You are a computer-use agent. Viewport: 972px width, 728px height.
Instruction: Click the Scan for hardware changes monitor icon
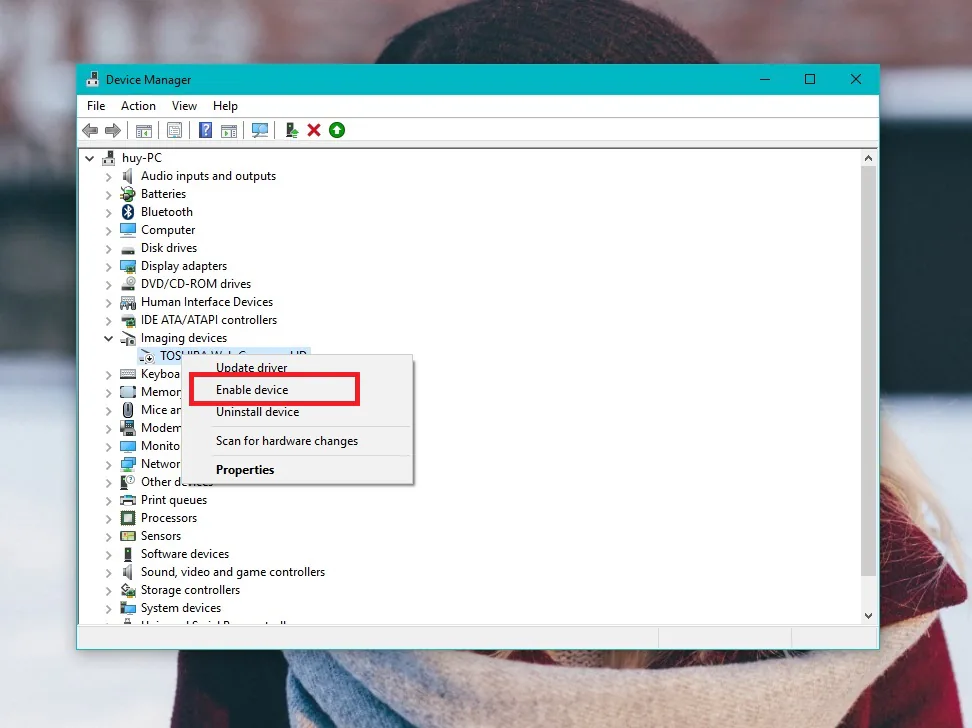(260, 130)
